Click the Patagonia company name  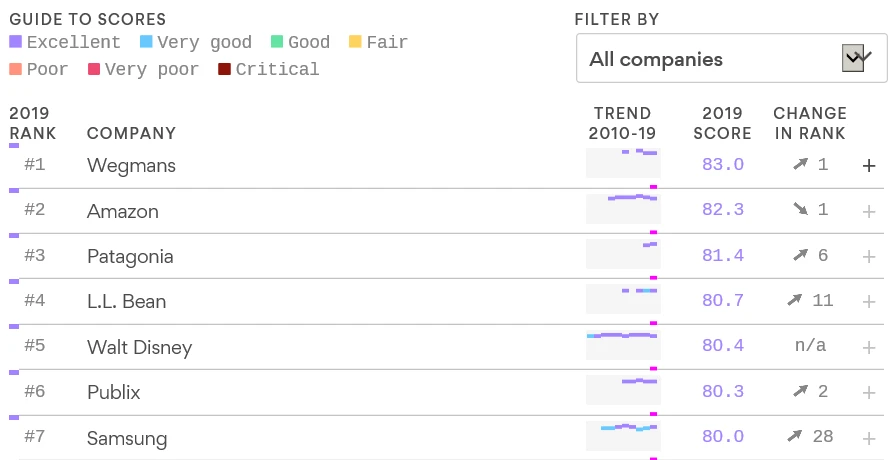[x=130, y=257]
